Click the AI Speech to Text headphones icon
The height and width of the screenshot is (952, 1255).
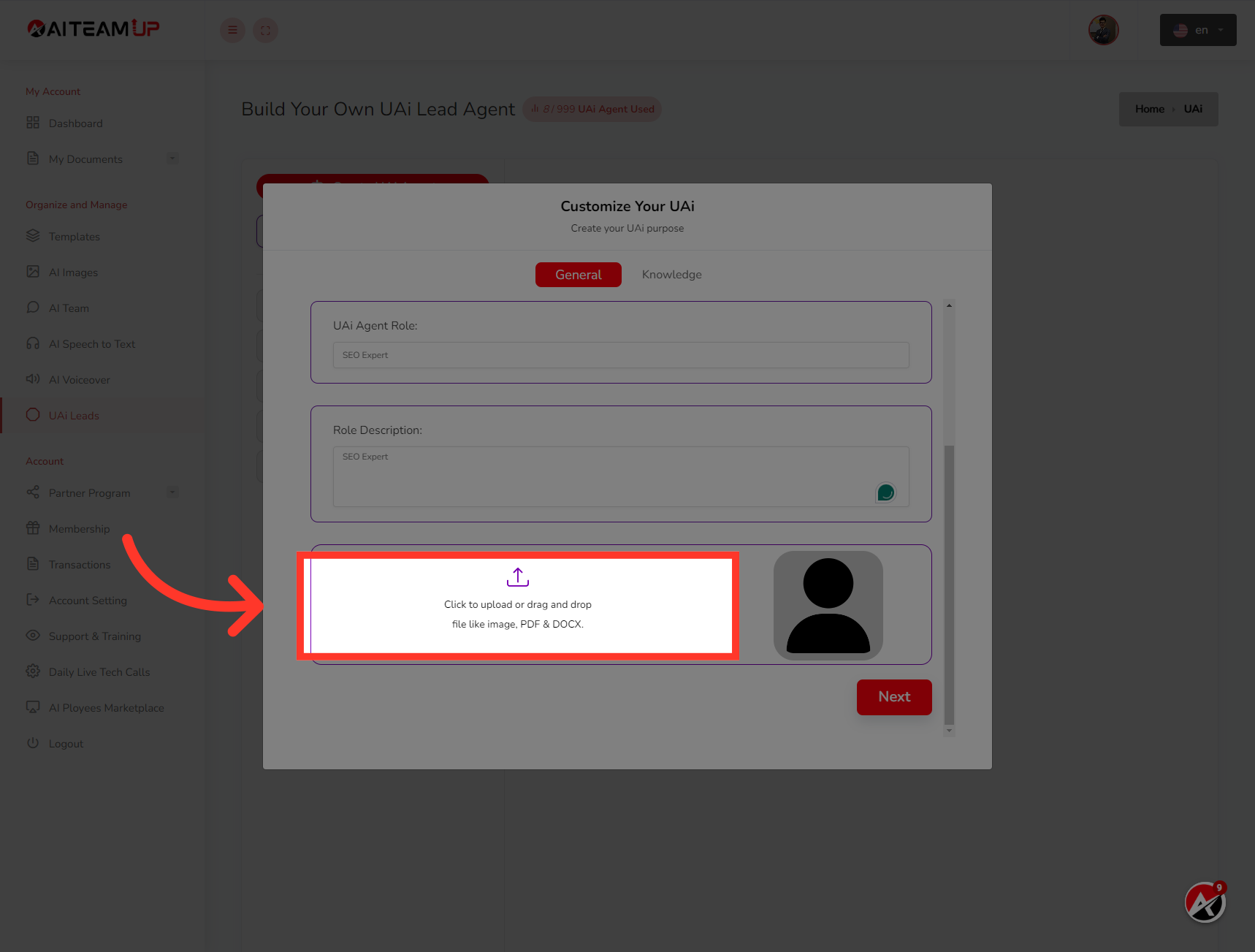(33, 343)
